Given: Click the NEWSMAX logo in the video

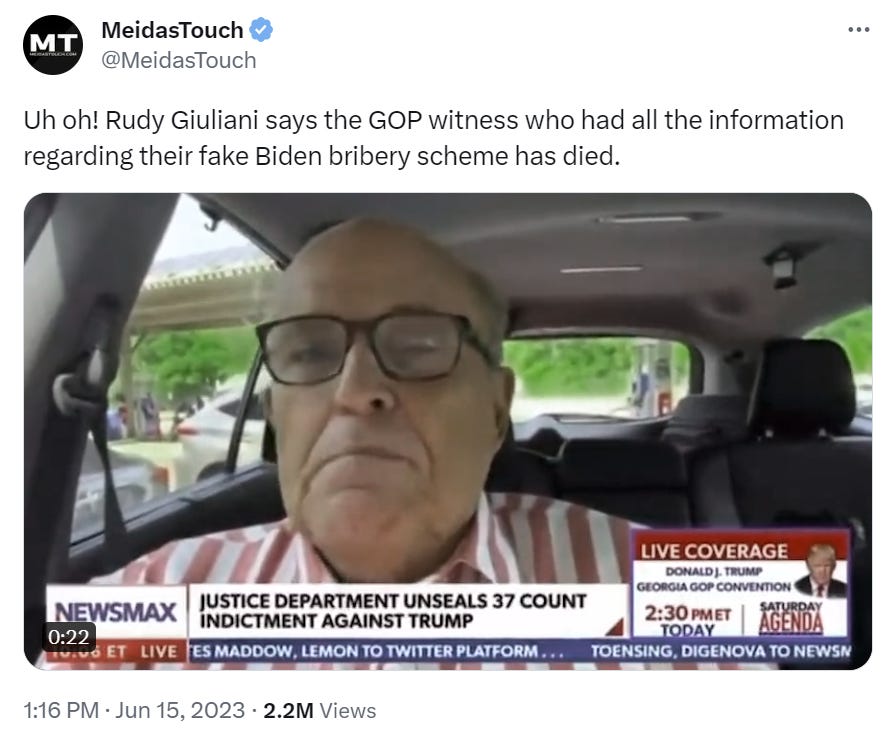Looking at the screenshot, I should (x=115, y=611).
